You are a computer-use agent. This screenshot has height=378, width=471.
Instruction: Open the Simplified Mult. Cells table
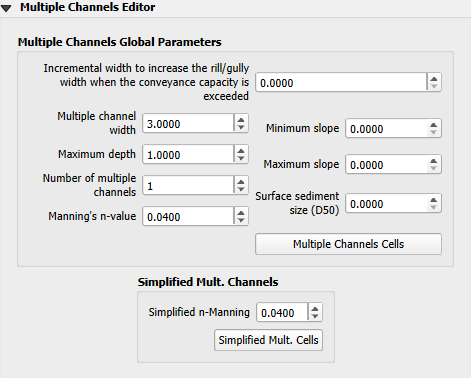(268, 340)
